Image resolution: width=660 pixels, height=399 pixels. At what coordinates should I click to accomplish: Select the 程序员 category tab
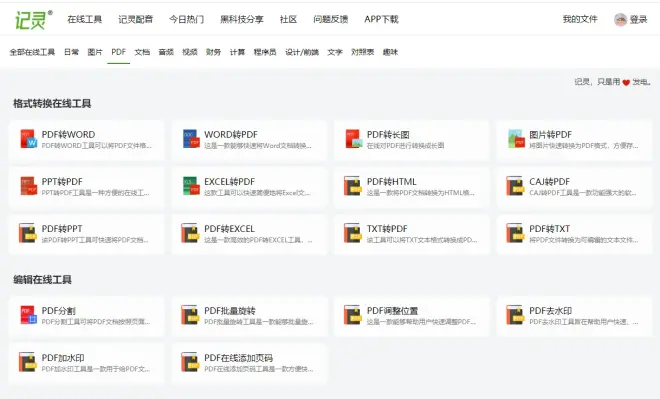[x=265, y=52]
